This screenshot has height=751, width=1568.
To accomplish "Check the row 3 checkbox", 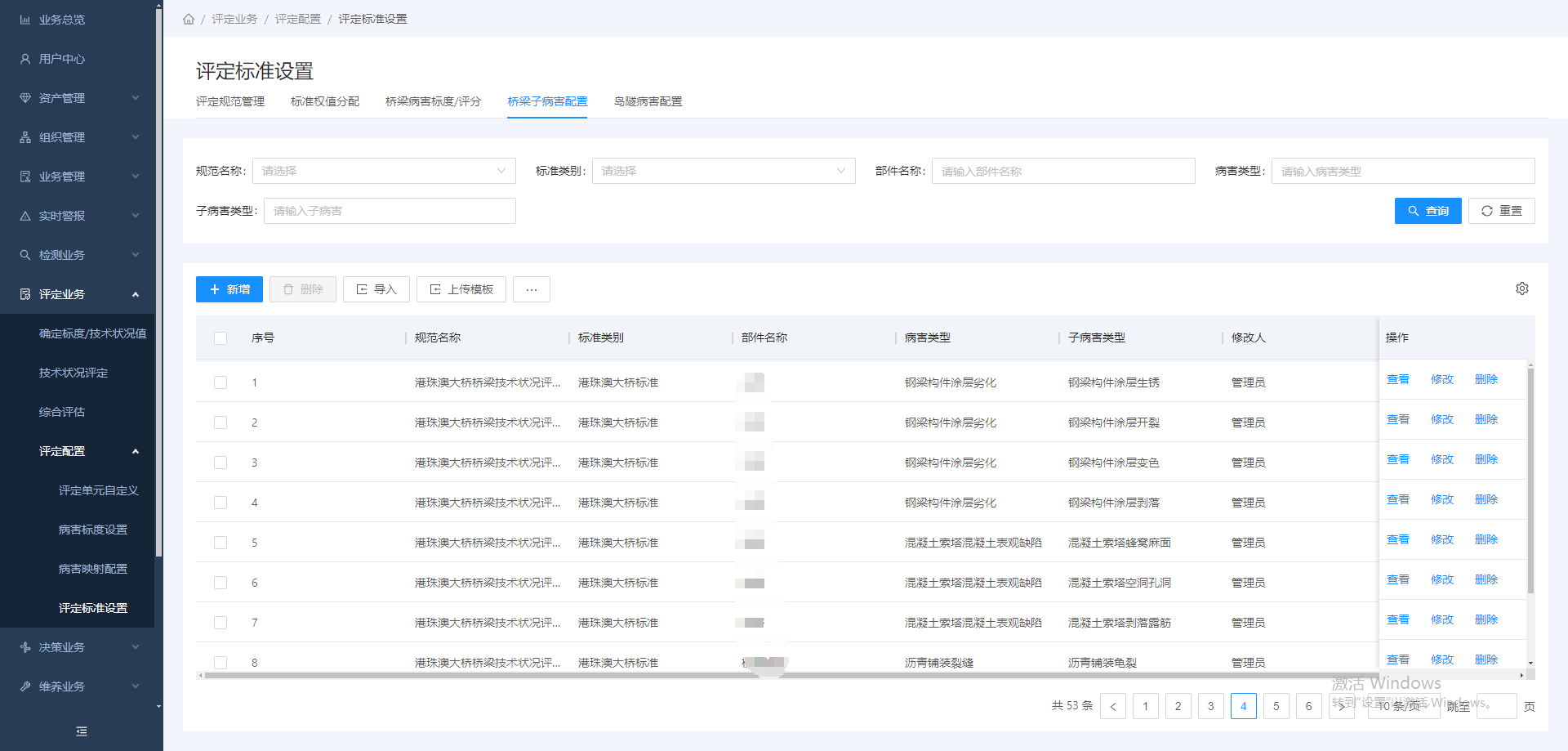I will pos(220,463).
